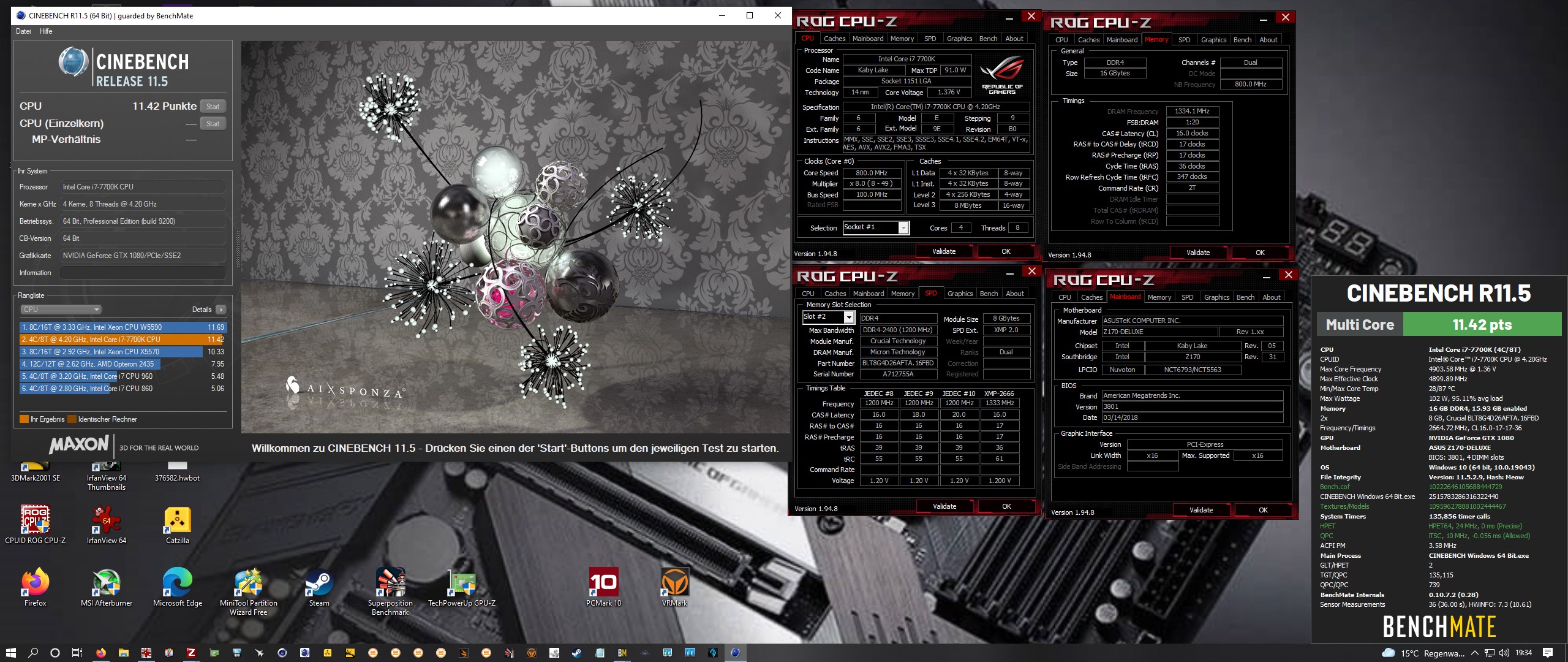Click the Bench.cof file integrity entry
The image size is (1568, 662).
point(1335,487)
